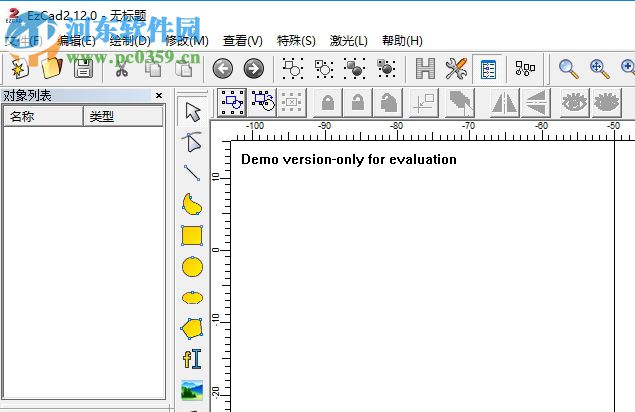
Task: Cut selection with the scissors icon
Action: pyautogui.click(x=121, y=68)
